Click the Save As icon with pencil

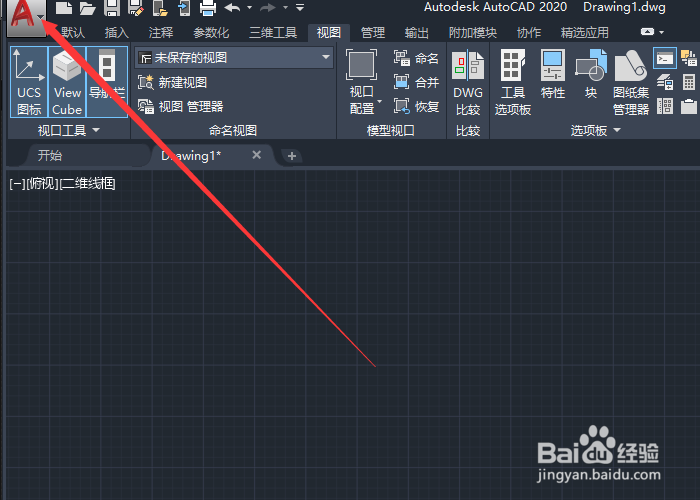(x=136, y=8)
